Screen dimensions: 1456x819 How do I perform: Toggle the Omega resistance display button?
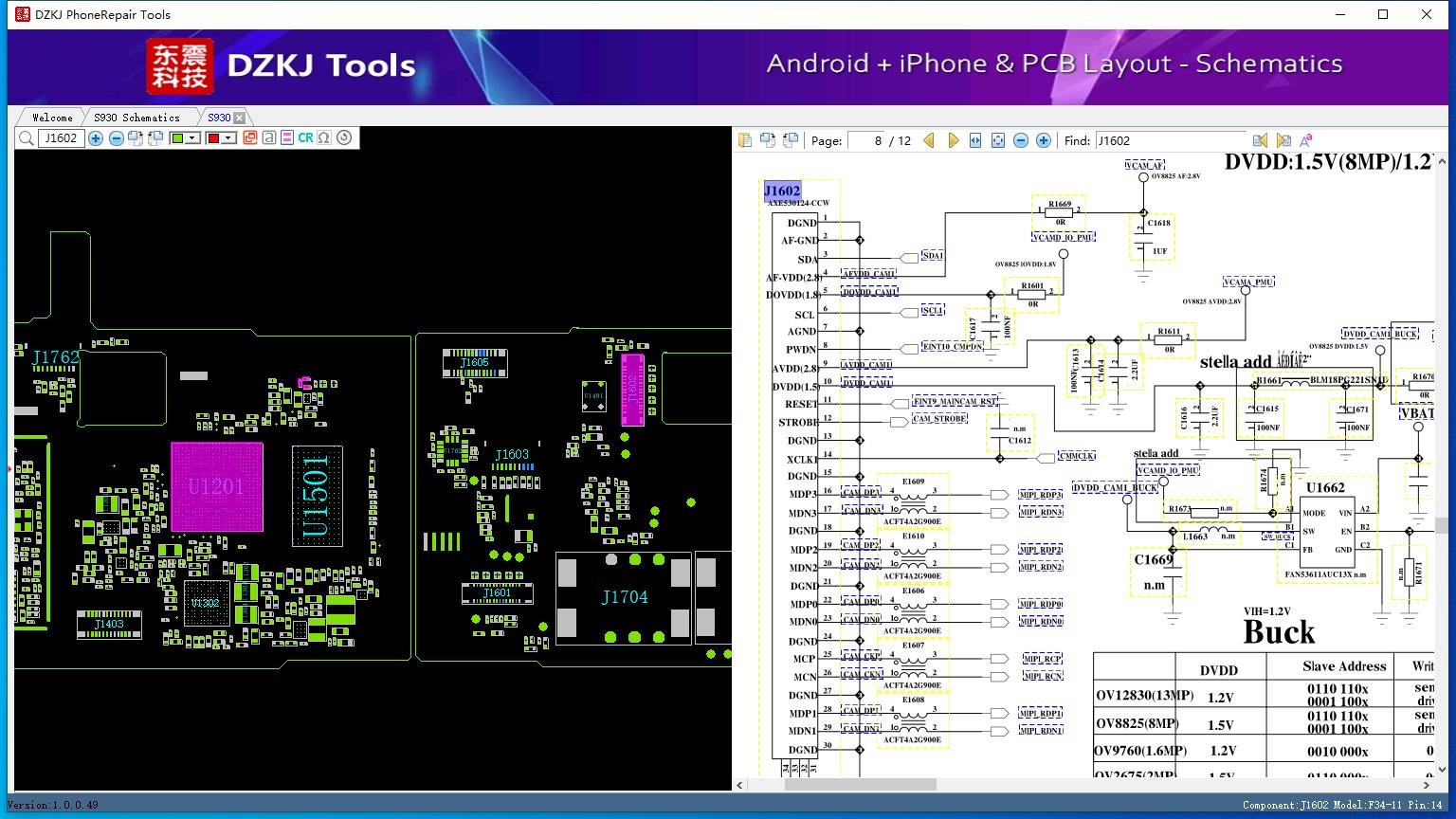coord(324,138)
